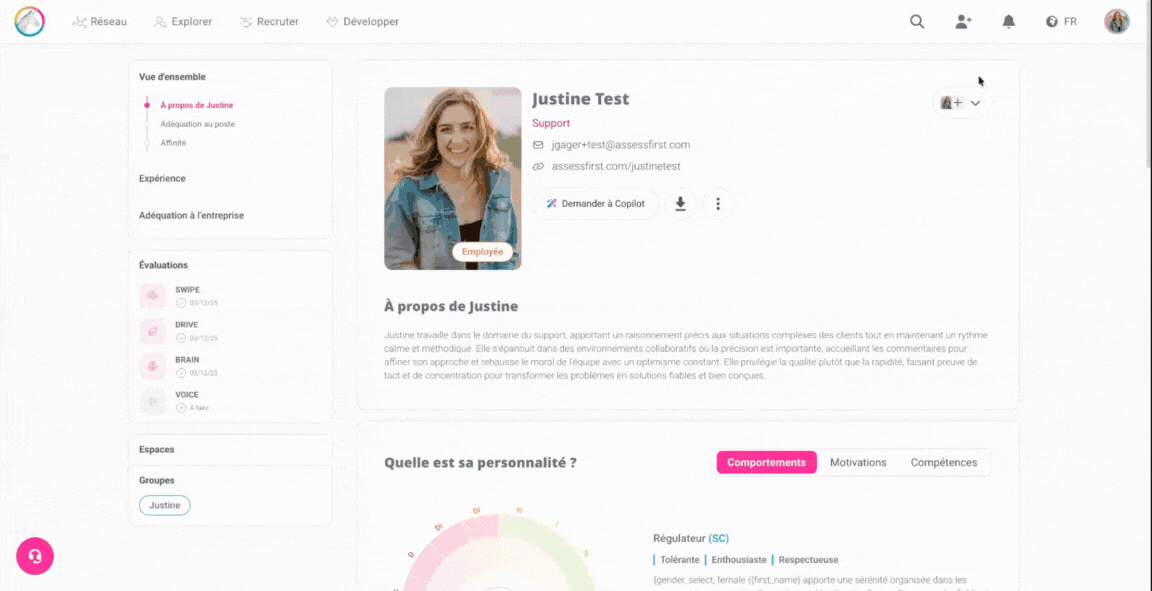Click the BRAIN evaluation icon

click(x=152, y=365)
